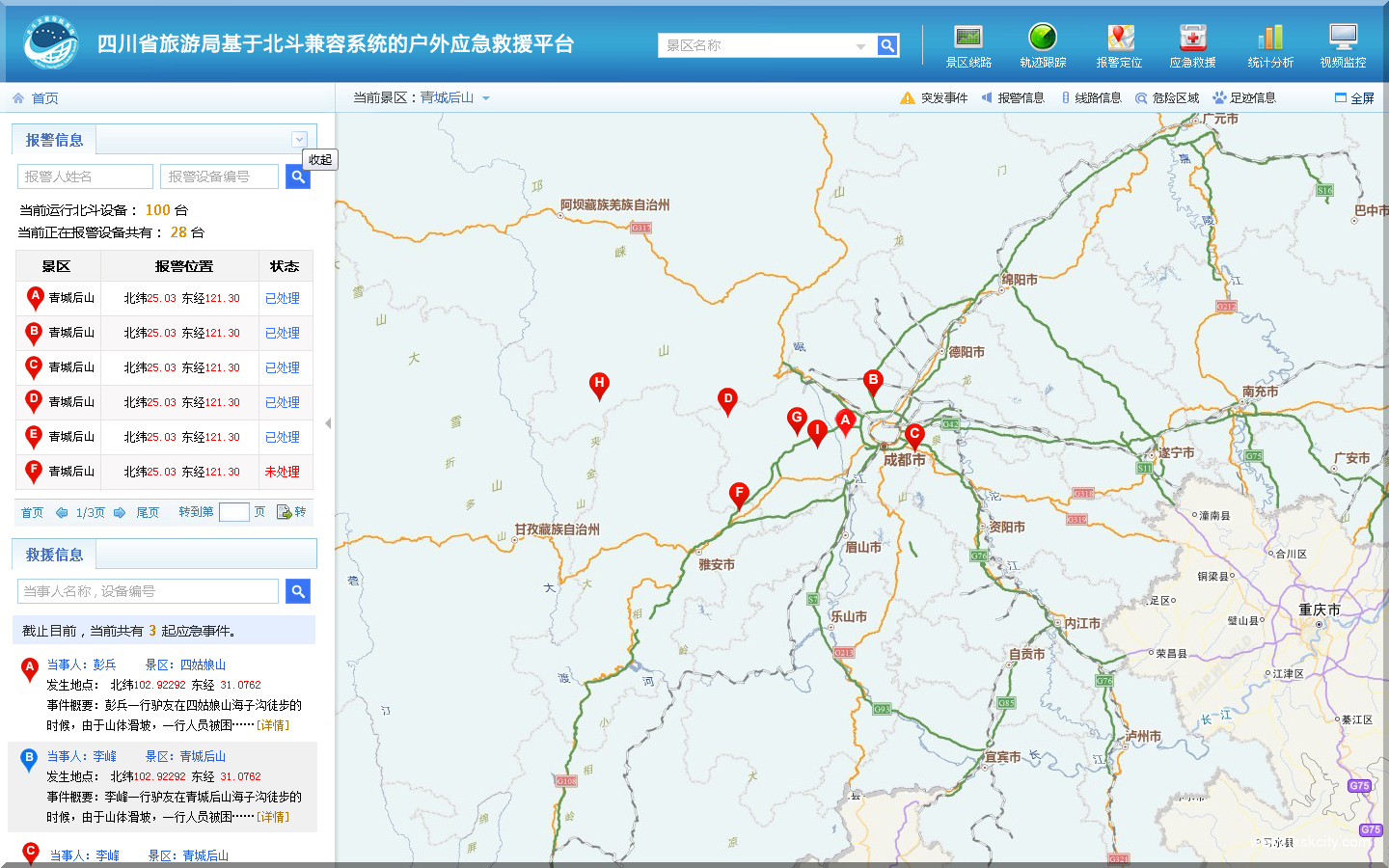Expand the 景区名称 dropdown arrow

[x=860, y=46]
